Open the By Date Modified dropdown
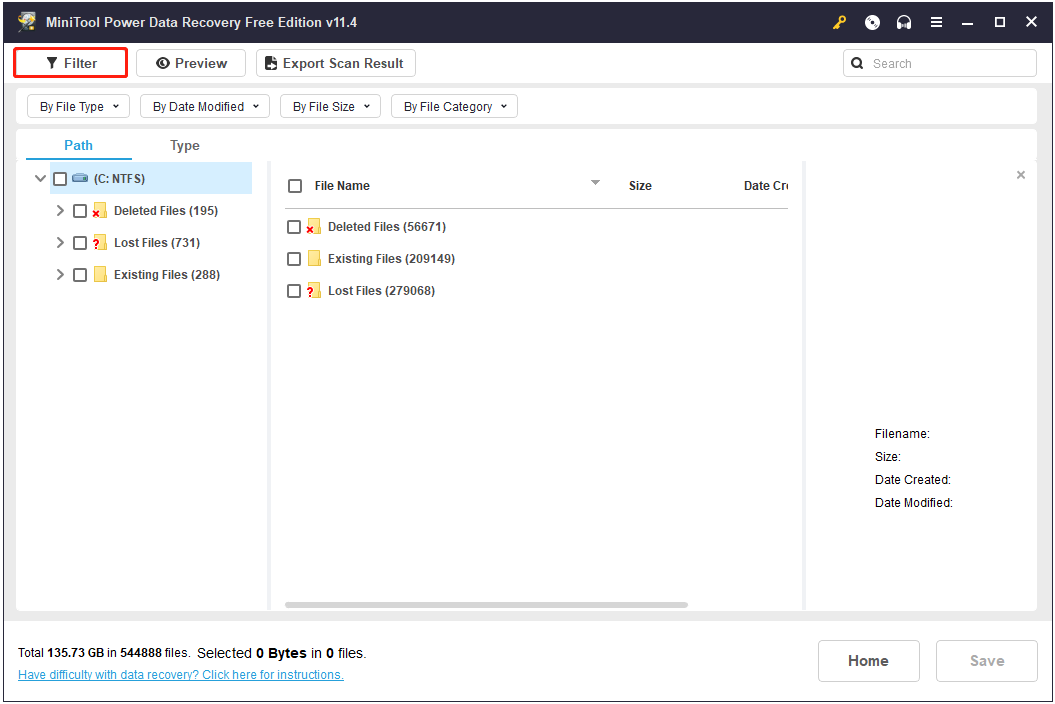 [x=205, y=106]
